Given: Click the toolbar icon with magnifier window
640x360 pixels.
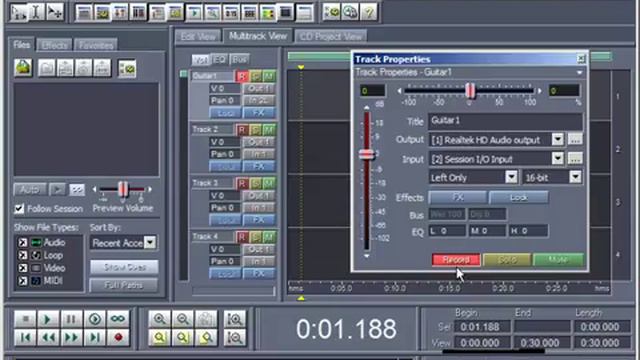Looking at the screenshot, I should [212, 13].
